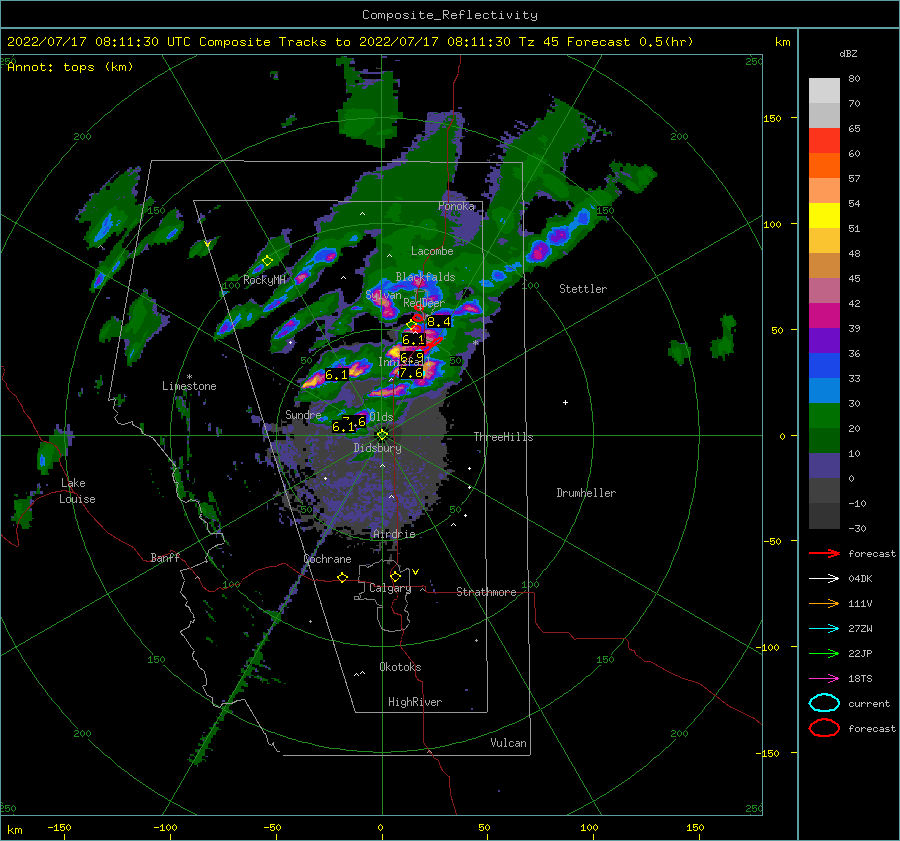Viewport: 900px width, 841px height.
Task: Click the RockyMH label
Action: coord(264,280)
